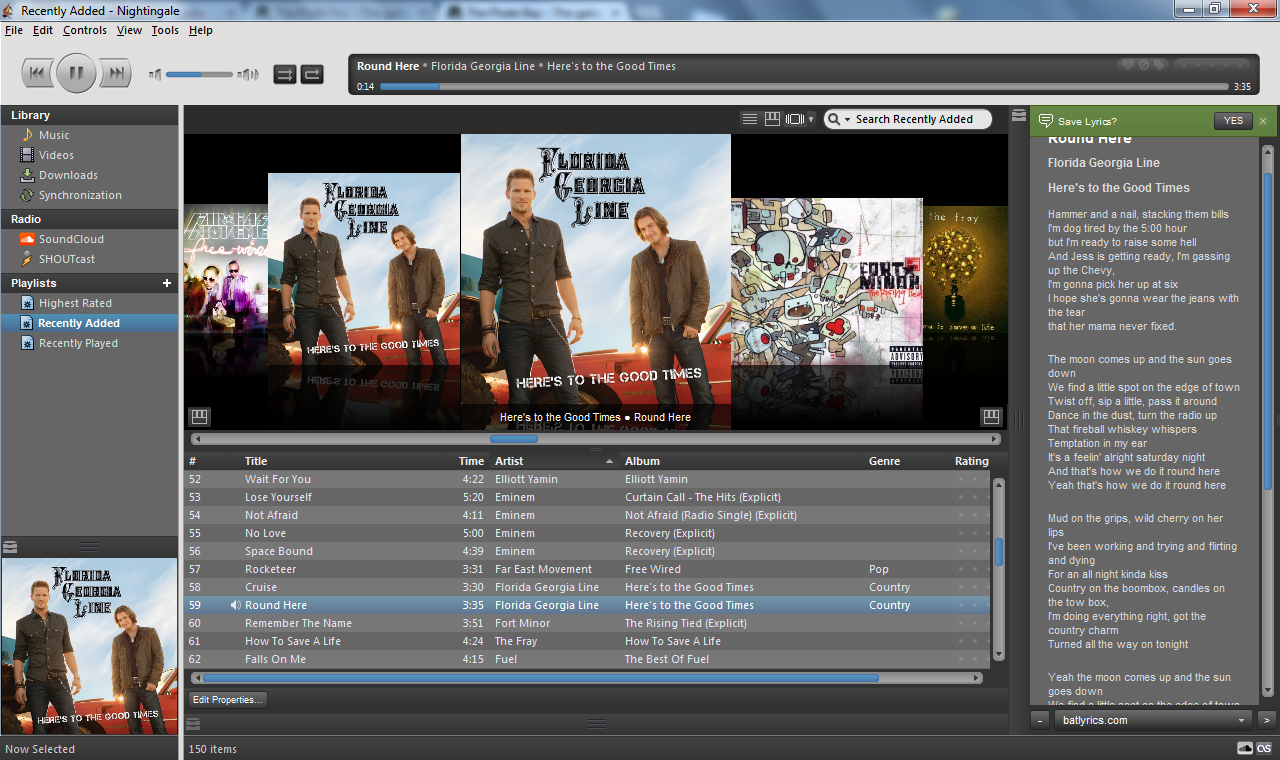
Task: Open the Tools menu
Action: [x=165, y=30]
